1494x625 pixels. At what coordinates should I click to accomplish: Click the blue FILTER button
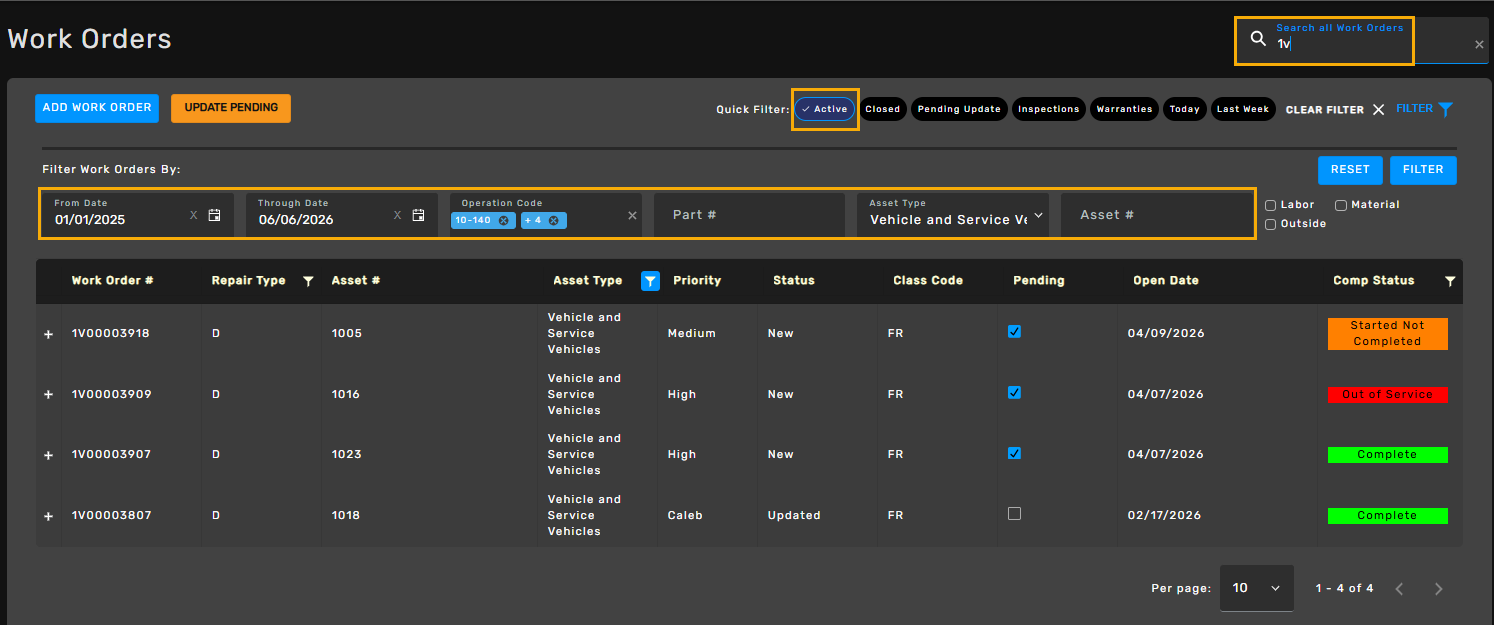tap(1423, 170)
